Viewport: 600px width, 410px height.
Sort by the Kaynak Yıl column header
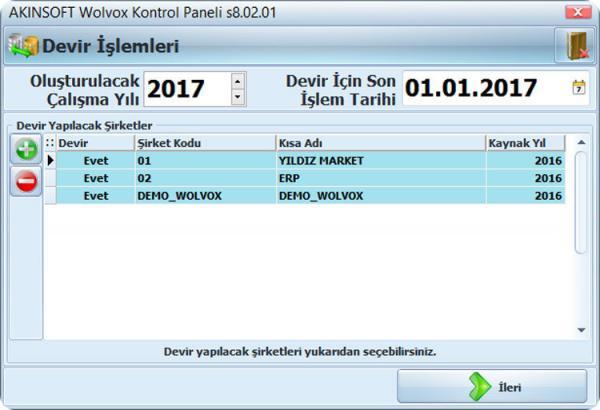pos(525,143)
